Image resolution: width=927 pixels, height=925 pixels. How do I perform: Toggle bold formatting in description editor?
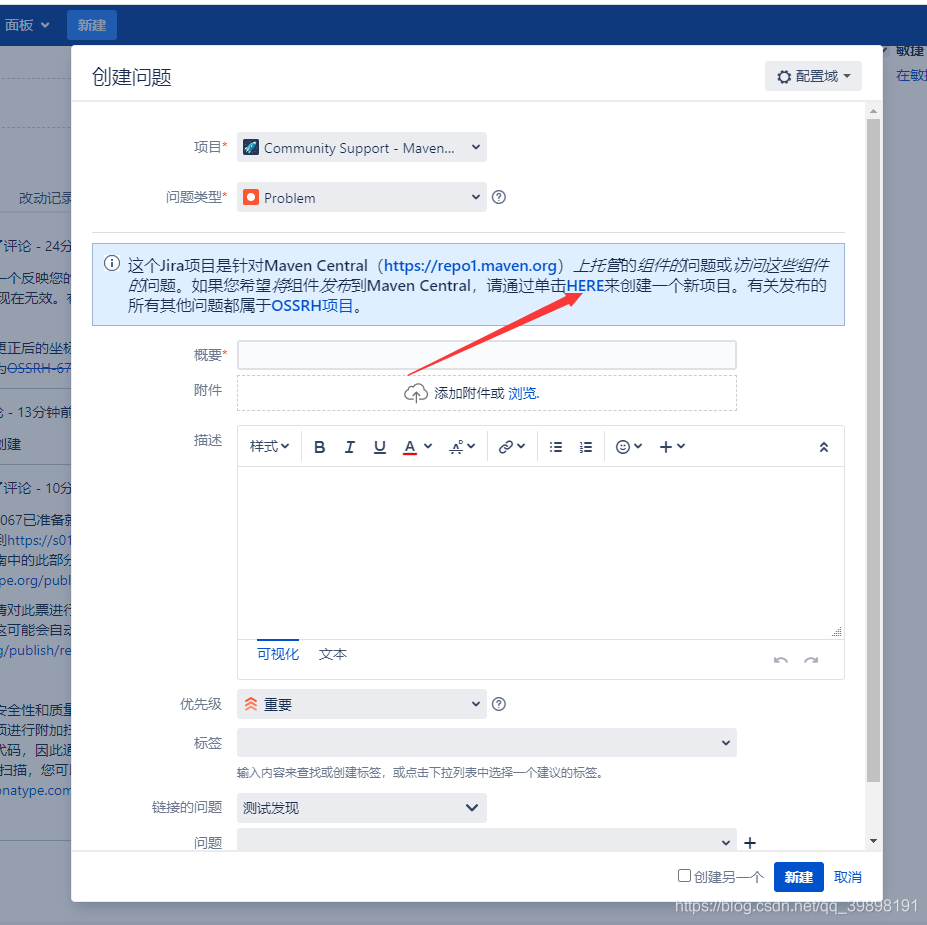pyautogui.click(x=319, y=447)
